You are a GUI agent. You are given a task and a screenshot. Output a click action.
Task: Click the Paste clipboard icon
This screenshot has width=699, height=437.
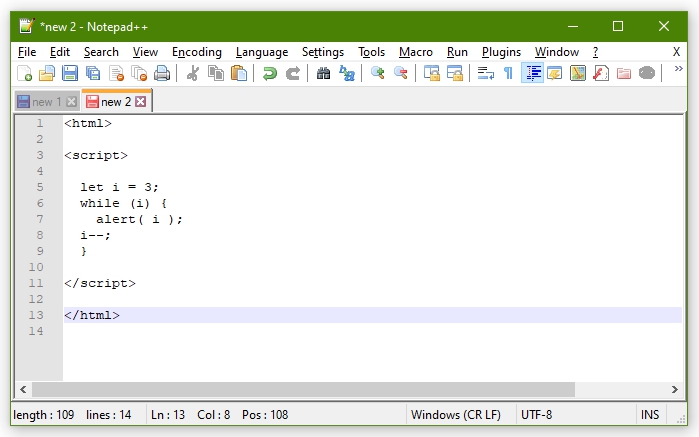click(x=239, y=73)
